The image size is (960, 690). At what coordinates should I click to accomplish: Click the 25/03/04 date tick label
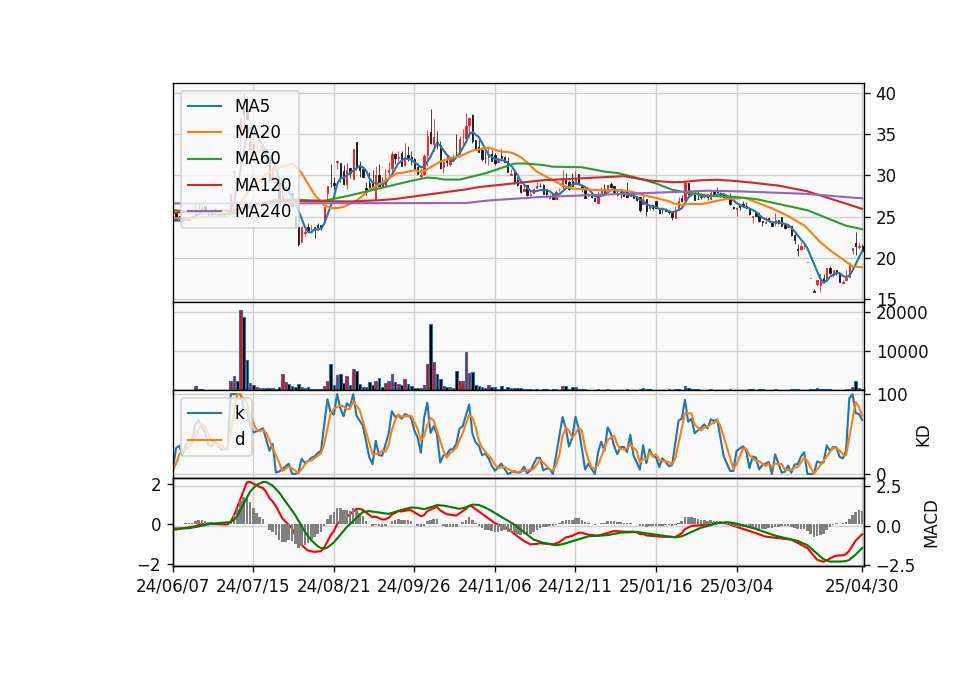point(737,586)
